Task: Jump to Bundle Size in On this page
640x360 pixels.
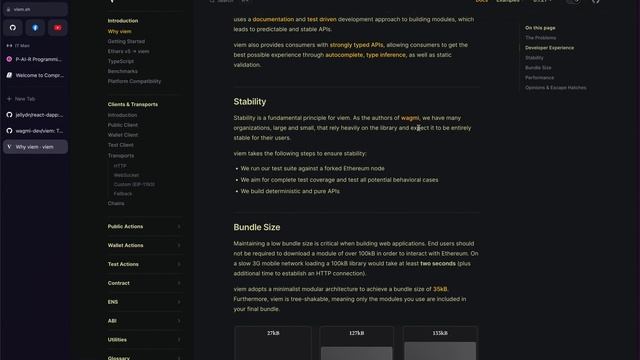Action: [538, 68]
